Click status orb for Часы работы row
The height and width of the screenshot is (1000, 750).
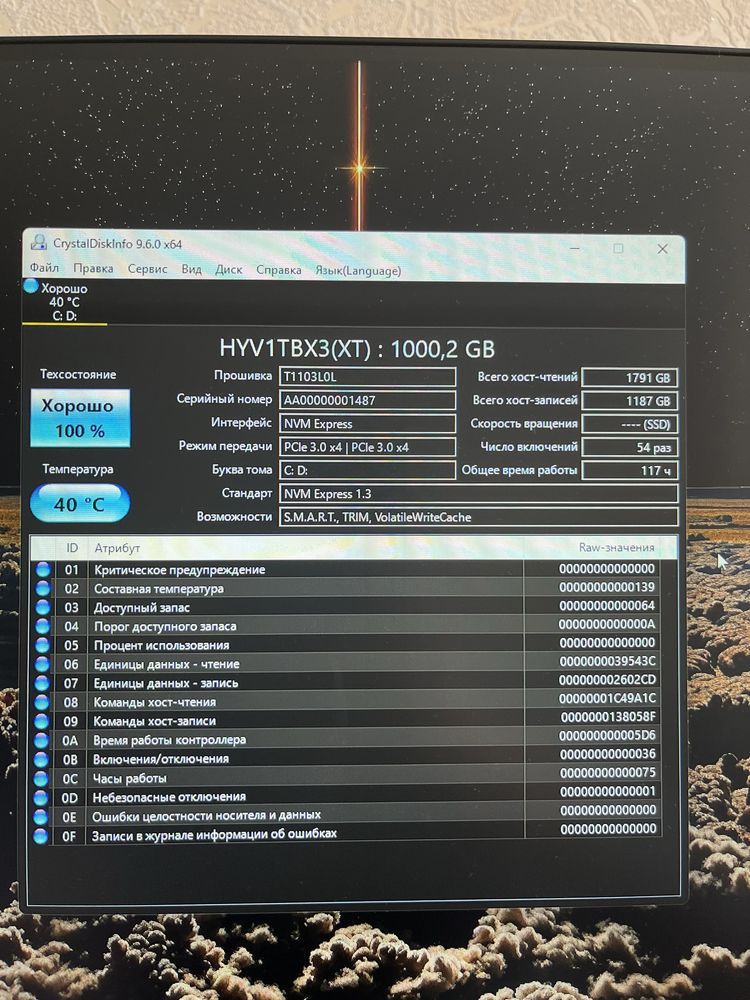pos(41,779)
